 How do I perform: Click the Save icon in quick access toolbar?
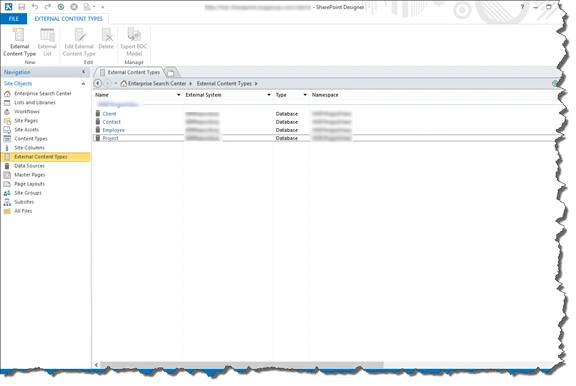coord(22,7)
